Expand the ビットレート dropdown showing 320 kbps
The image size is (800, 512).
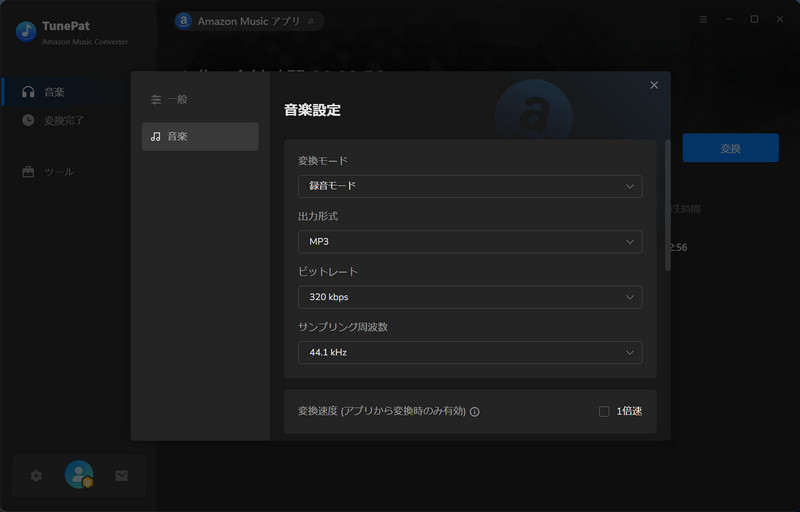click(470, 297)
